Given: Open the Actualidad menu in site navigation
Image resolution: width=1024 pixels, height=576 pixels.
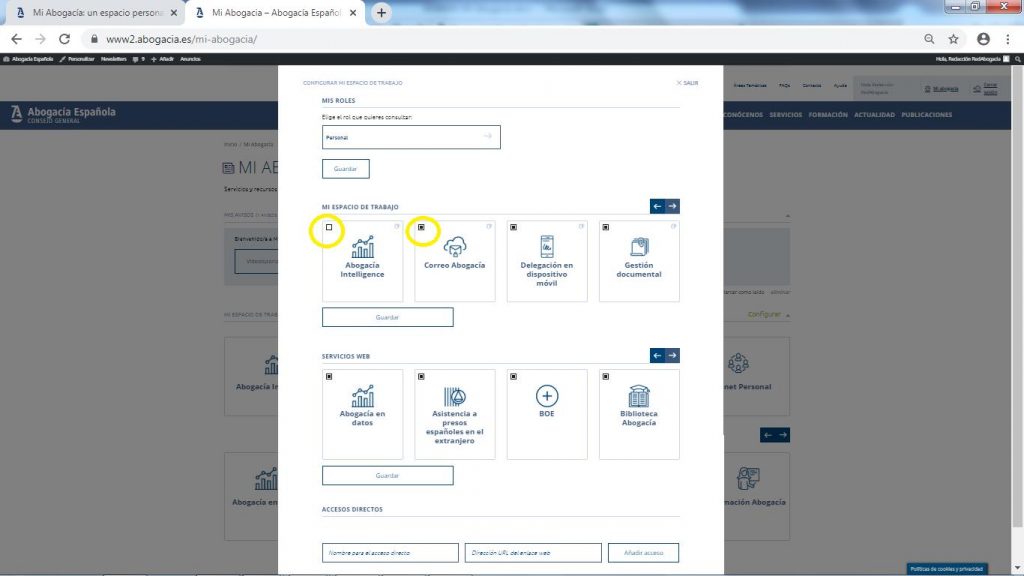Looking at the screenshot, I should tap(874, 115).
